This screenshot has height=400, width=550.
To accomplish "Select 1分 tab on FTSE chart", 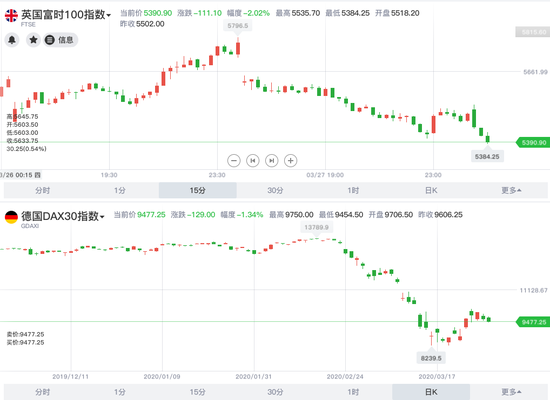I will pyautogui.click(x=120, y=191).
